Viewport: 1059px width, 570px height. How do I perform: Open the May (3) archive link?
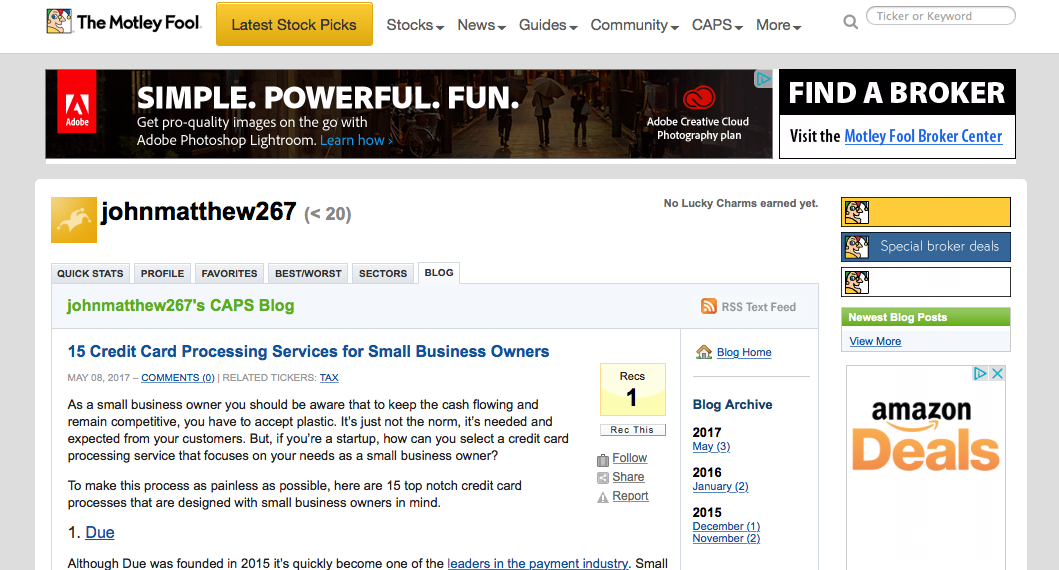pos(711,446)
